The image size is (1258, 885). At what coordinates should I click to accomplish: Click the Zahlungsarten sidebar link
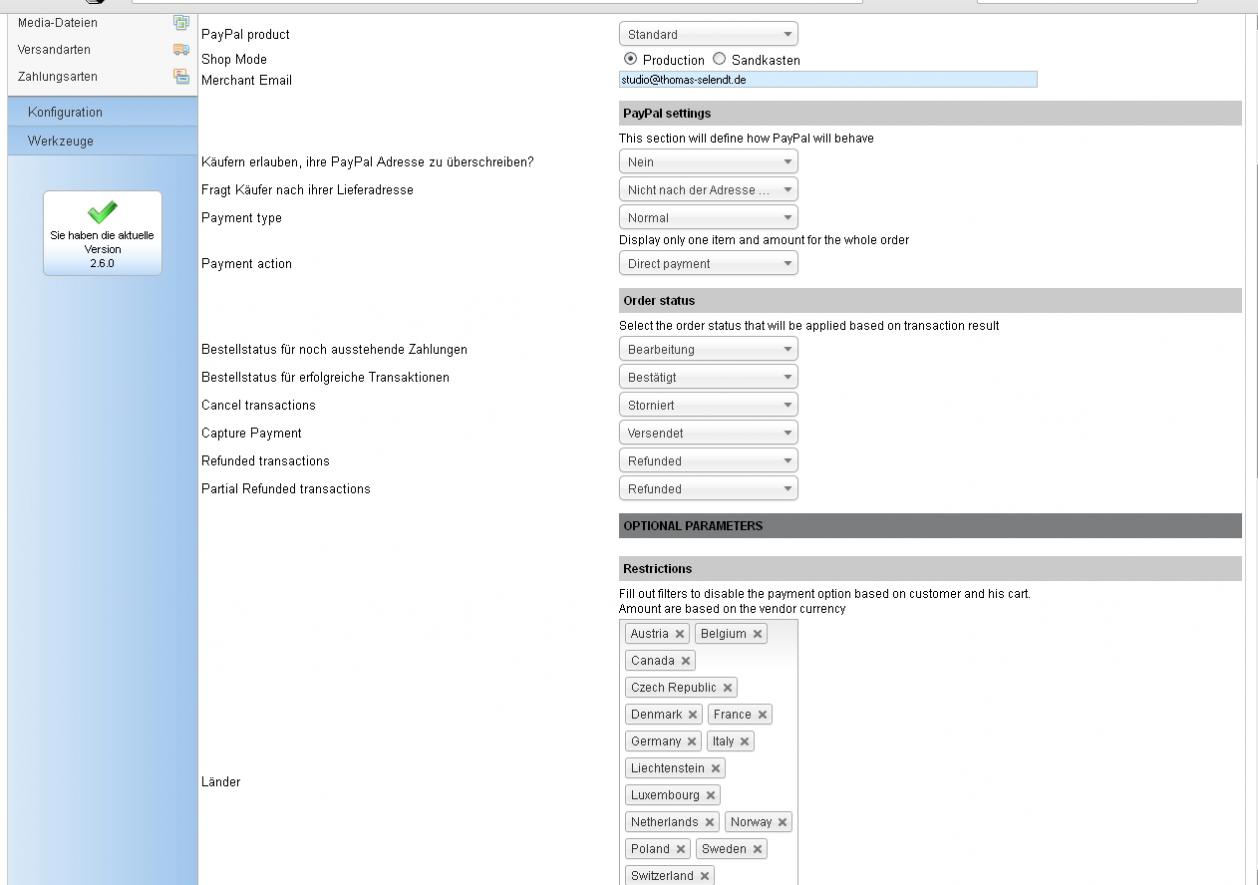pos(58,76)
